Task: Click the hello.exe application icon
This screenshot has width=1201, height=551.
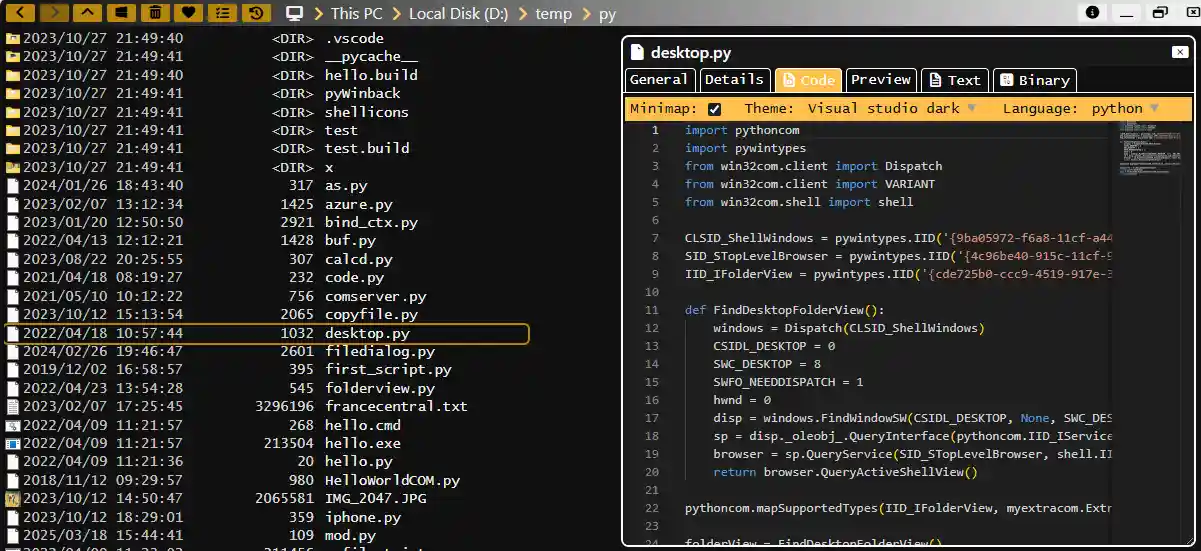Action: (x=13, y=443)
